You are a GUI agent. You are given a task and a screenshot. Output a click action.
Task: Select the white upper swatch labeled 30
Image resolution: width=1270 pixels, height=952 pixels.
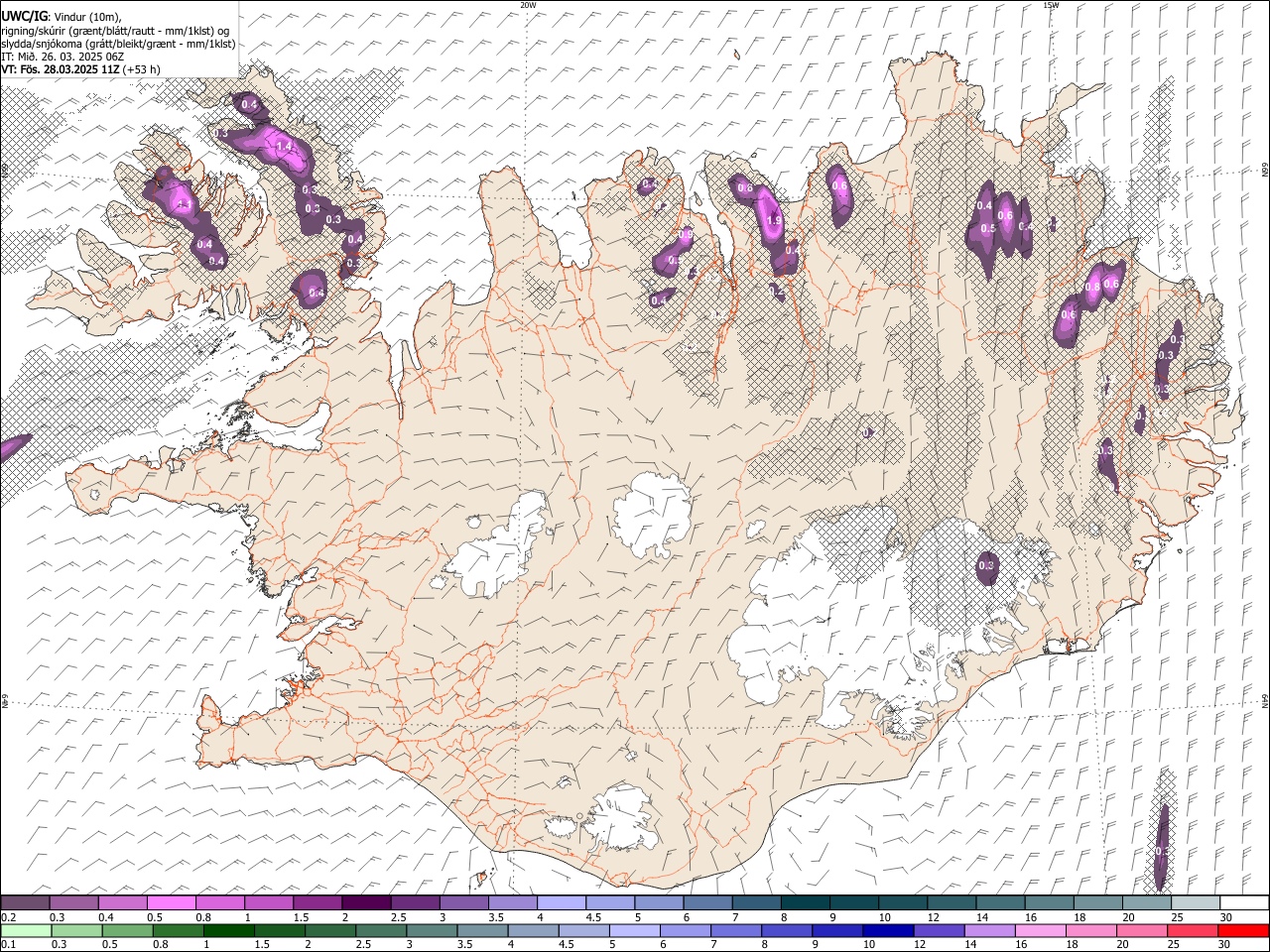1243,902
